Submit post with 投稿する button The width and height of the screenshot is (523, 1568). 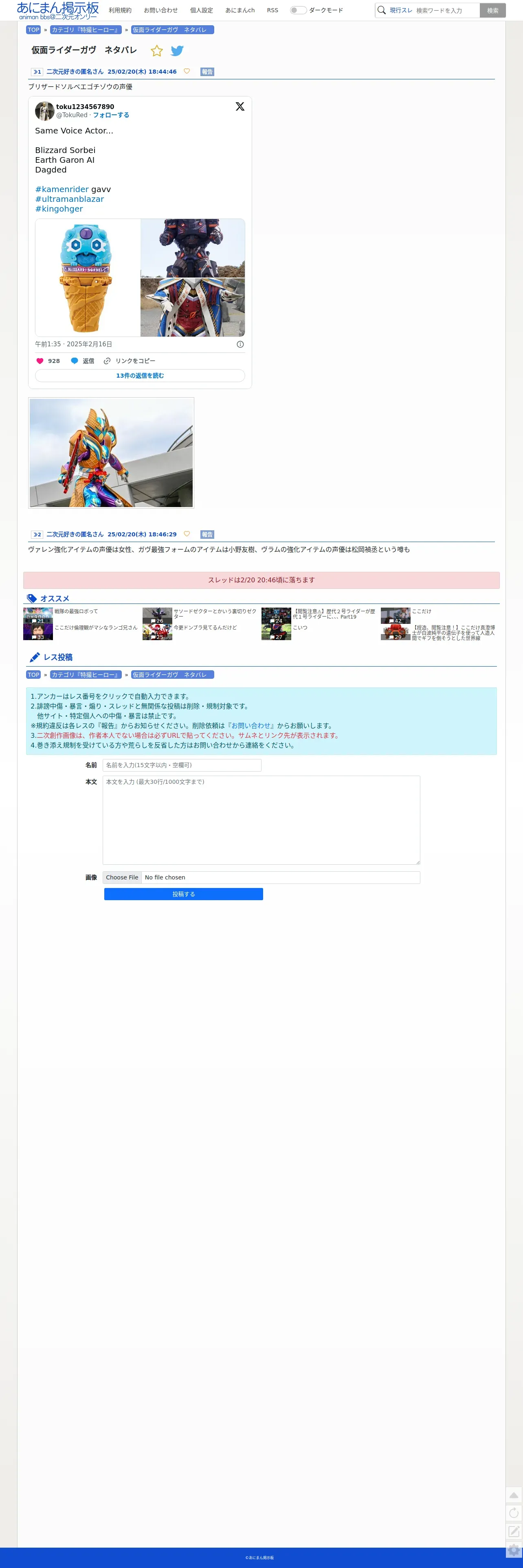[x=183, y=894]
